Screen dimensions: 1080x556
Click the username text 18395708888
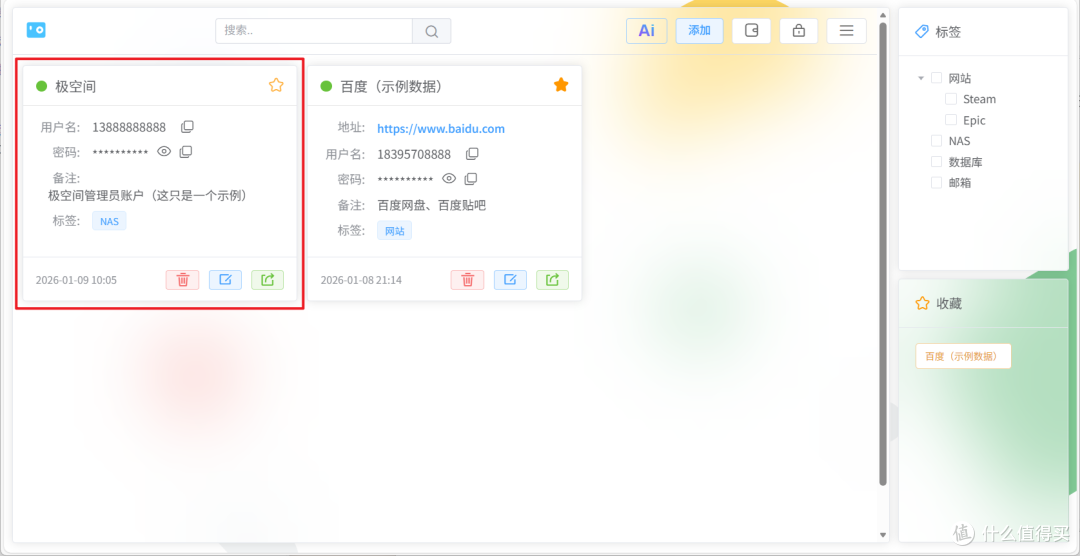(414, 154)
